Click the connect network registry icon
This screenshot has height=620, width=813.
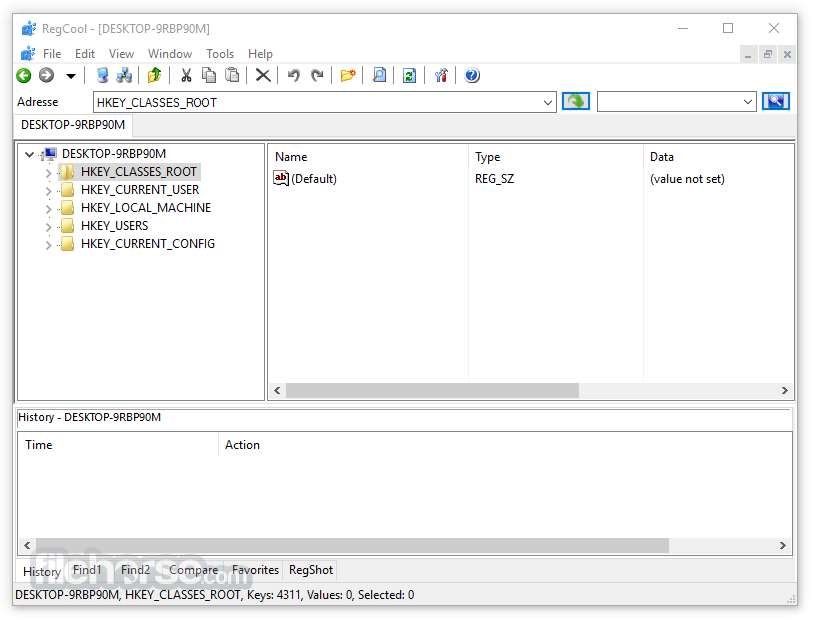(x=124, y=76)
